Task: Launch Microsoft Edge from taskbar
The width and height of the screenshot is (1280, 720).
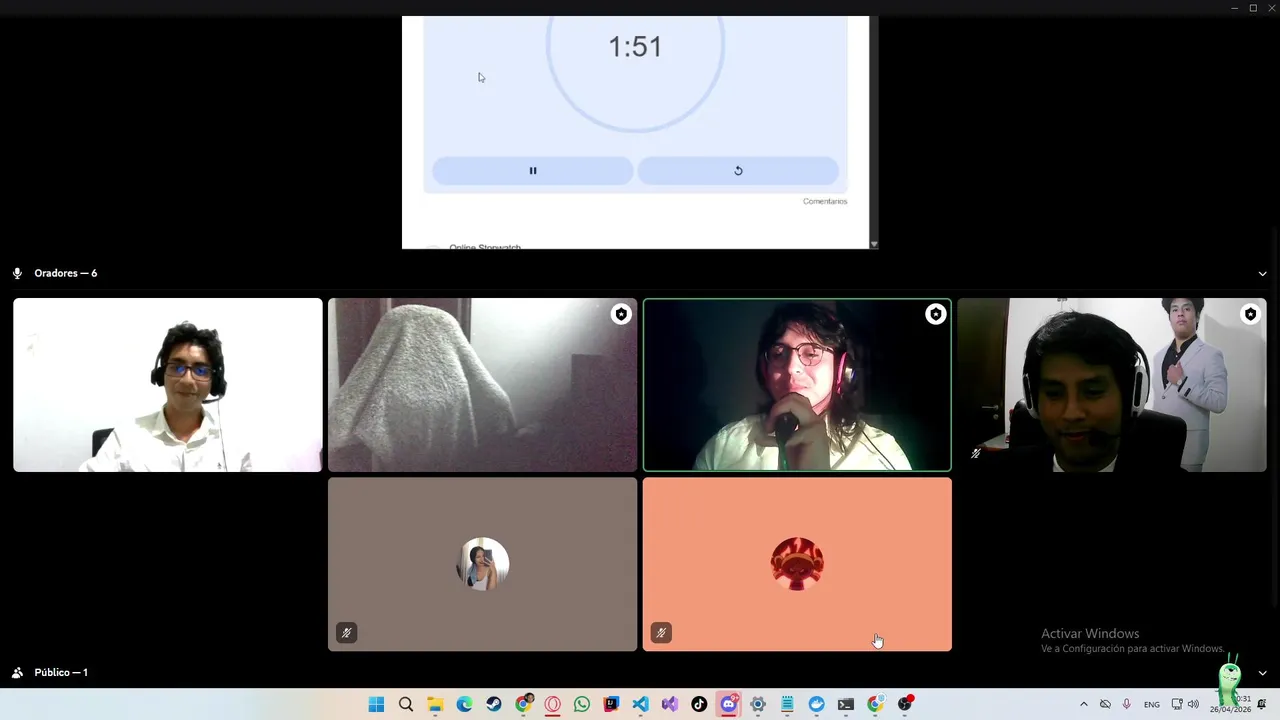Action: 464,704
